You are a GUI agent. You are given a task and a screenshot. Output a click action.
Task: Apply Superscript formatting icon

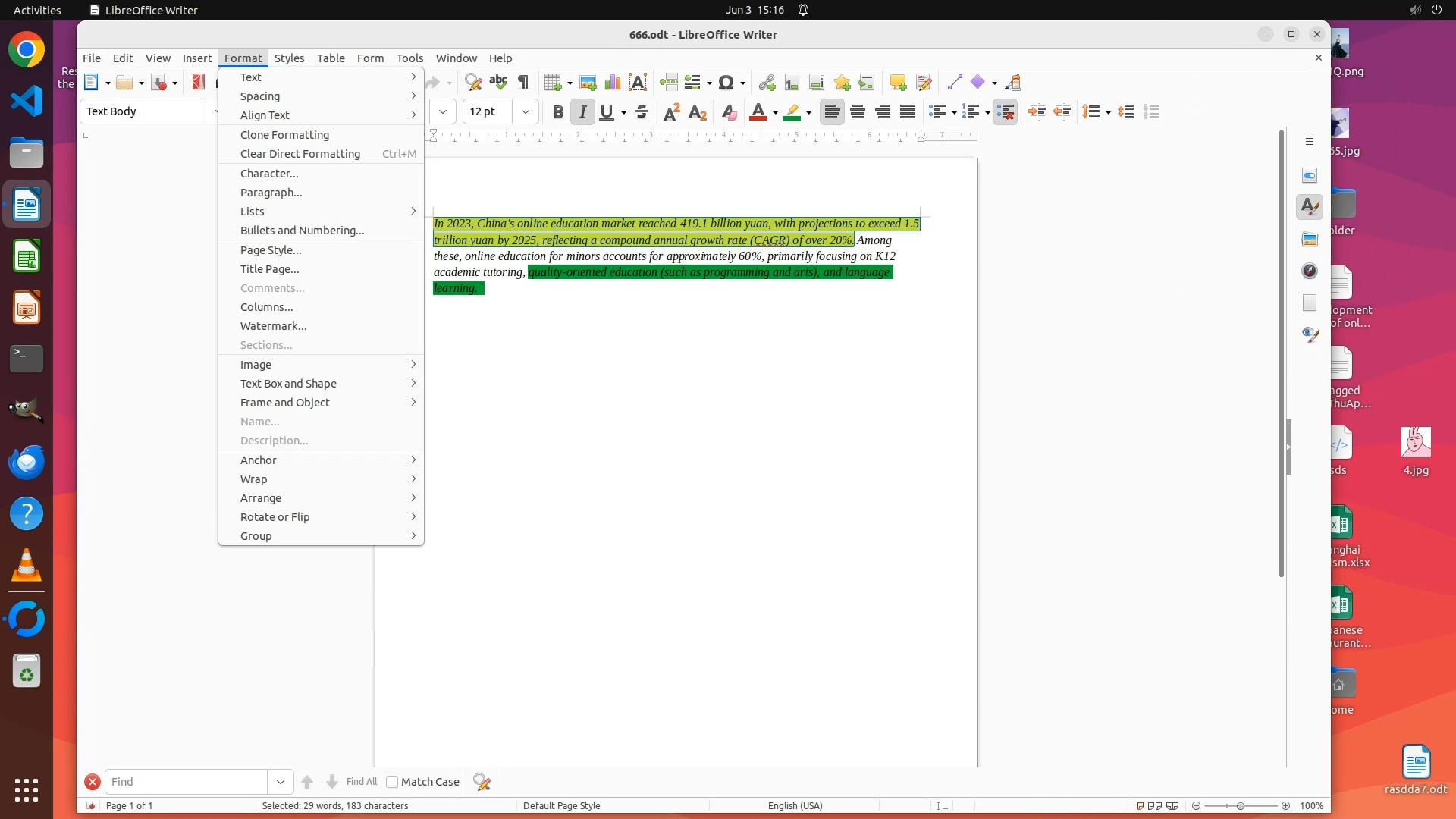pyautogui.click(x=671, y=112)
